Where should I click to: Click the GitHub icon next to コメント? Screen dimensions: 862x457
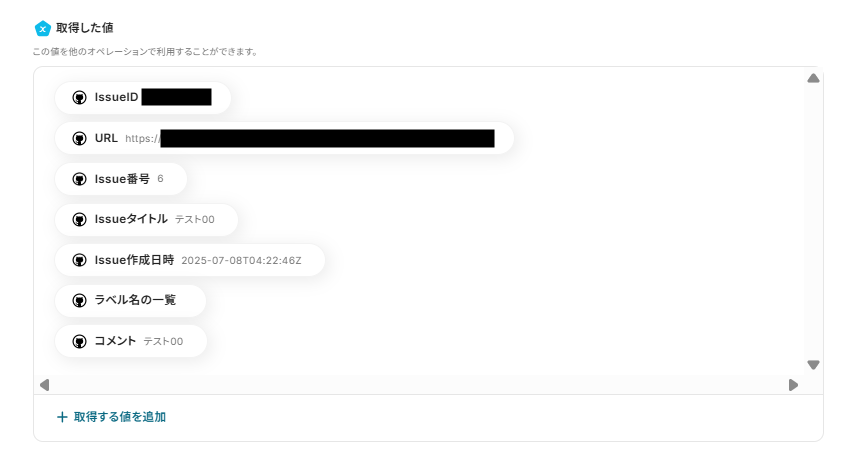click(x=80, y=341)
